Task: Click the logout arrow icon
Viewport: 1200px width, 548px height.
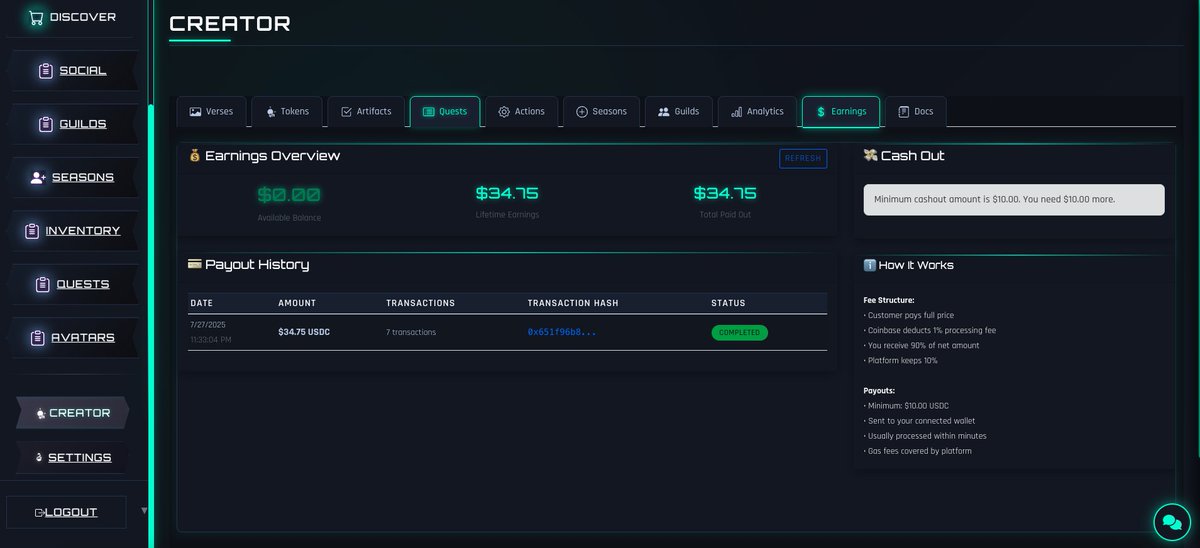Action: coord(40,513)
